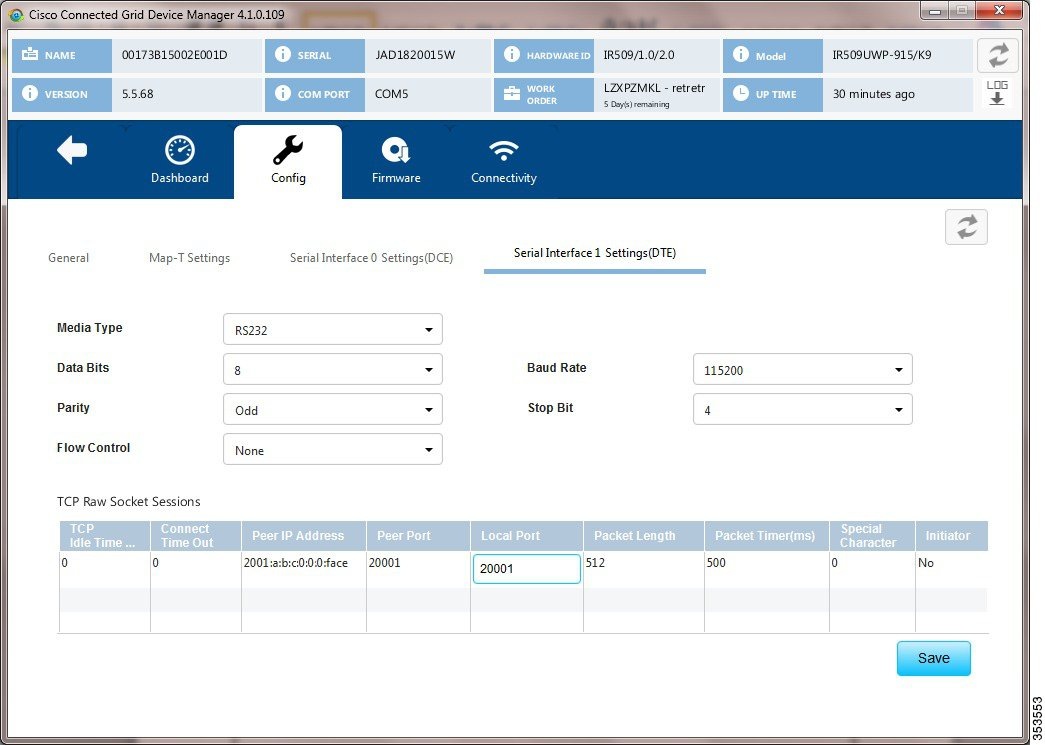Click the hardware ID value IR509/1.0/2.0

tap(638, 55)
